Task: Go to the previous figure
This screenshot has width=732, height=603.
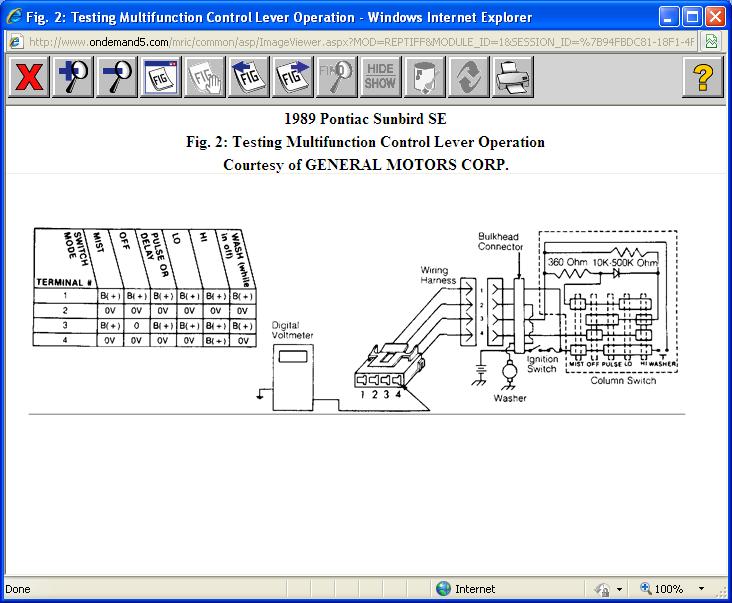Action: (x=248, y=77)
